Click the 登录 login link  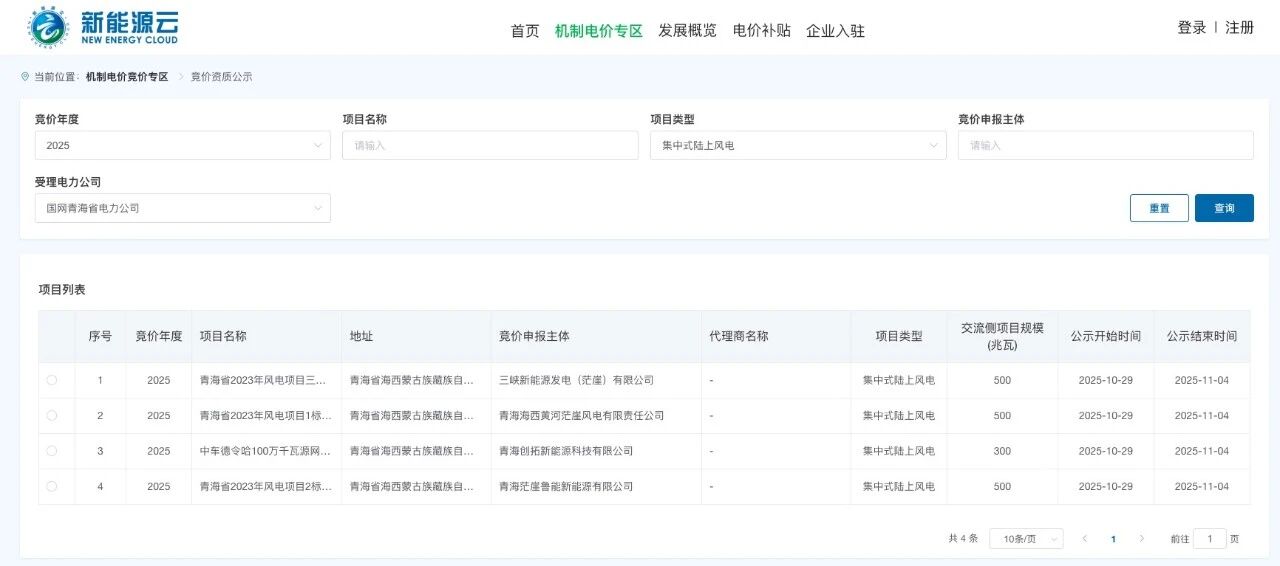(x=1191, y=28)
